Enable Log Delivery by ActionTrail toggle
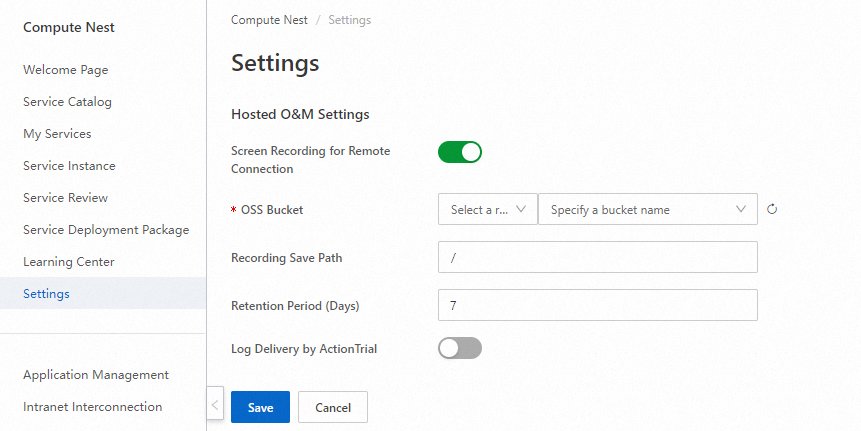Image resolution: width=861 pixels, height=431 pixels. pyautogui.click(x=460, y=348)
